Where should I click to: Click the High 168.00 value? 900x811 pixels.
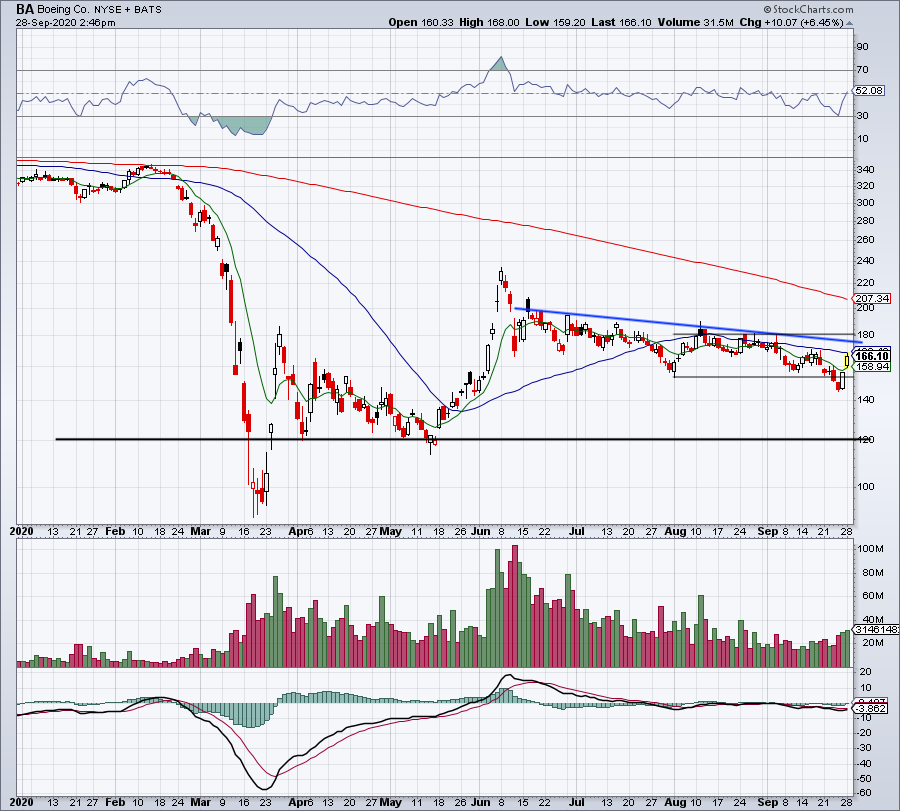(489, 22)
